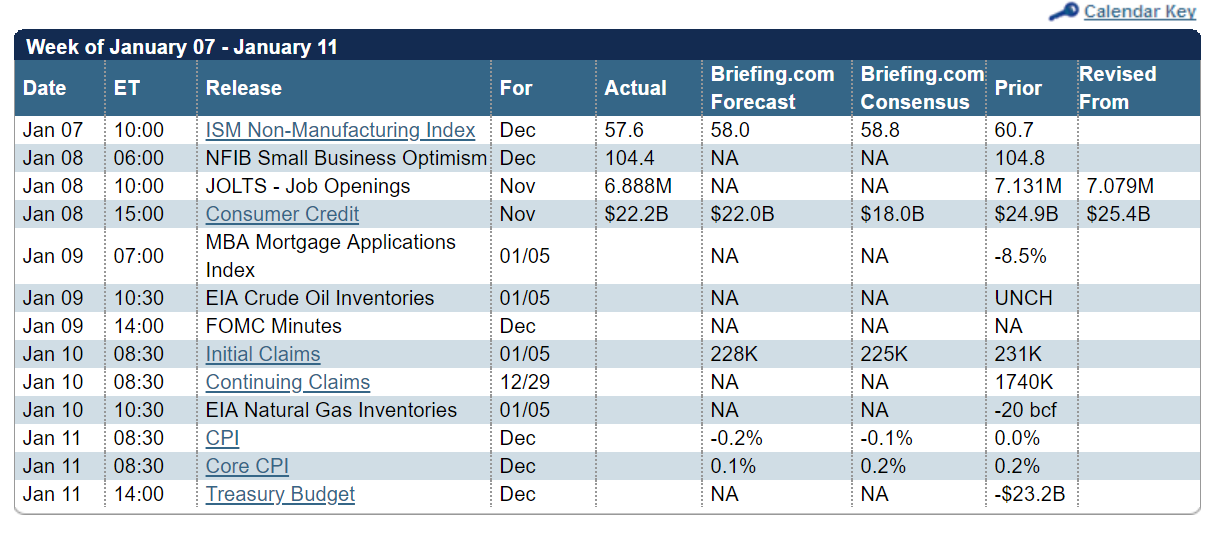Open the Consumer Credit release link
This screenshot has height=536, width=1218.
pos(282,214)
